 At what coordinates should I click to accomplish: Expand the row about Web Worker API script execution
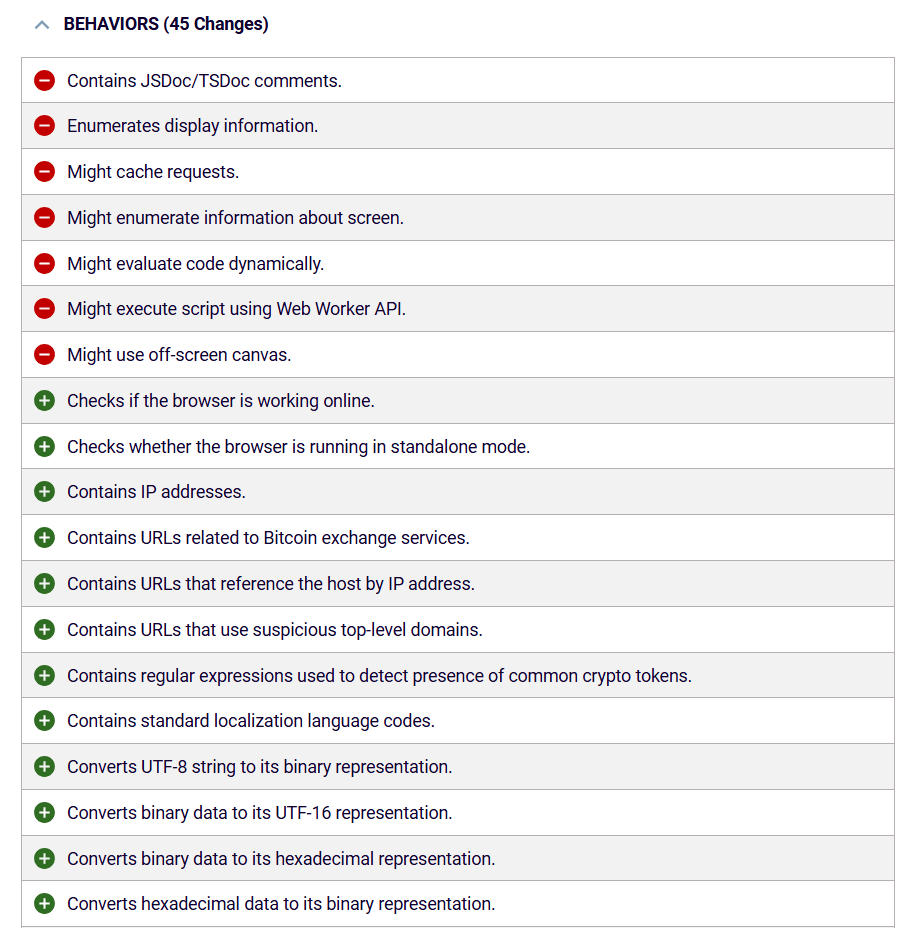[236, 308]
